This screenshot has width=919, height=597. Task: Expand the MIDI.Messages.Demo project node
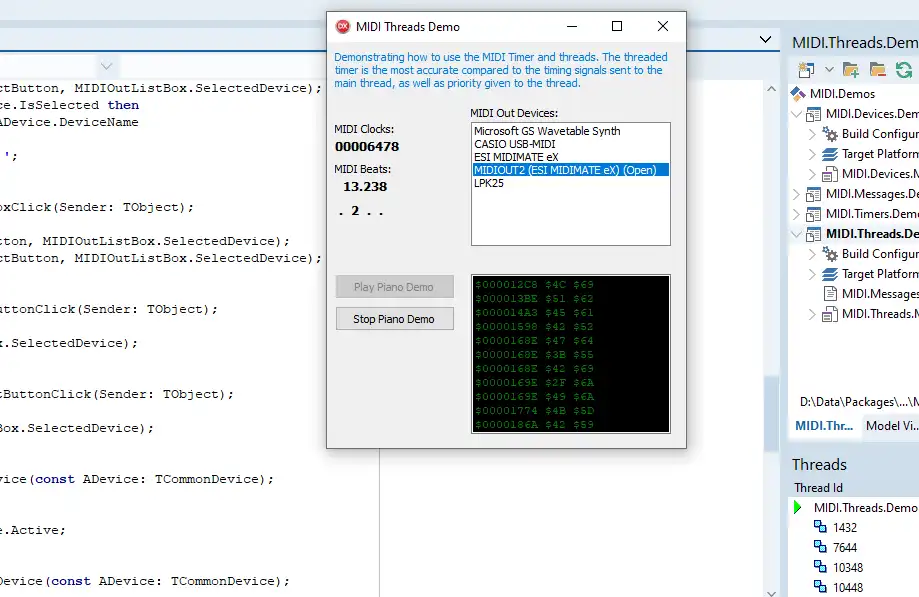(797, 194)
